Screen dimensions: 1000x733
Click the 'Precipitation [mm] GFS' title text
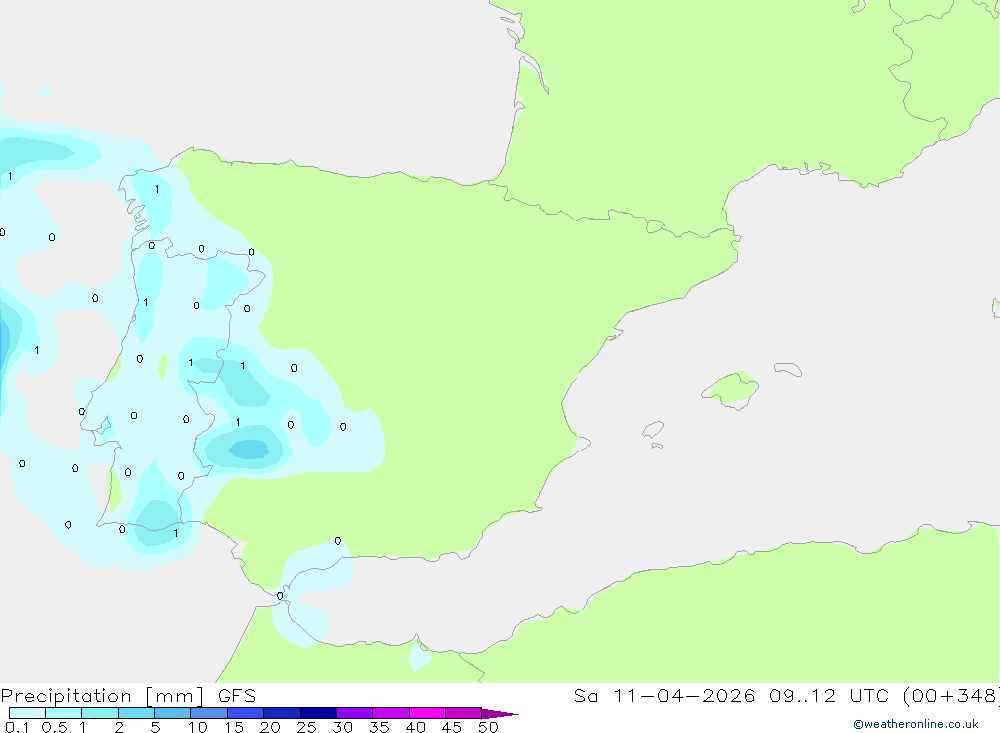[128, 695]
